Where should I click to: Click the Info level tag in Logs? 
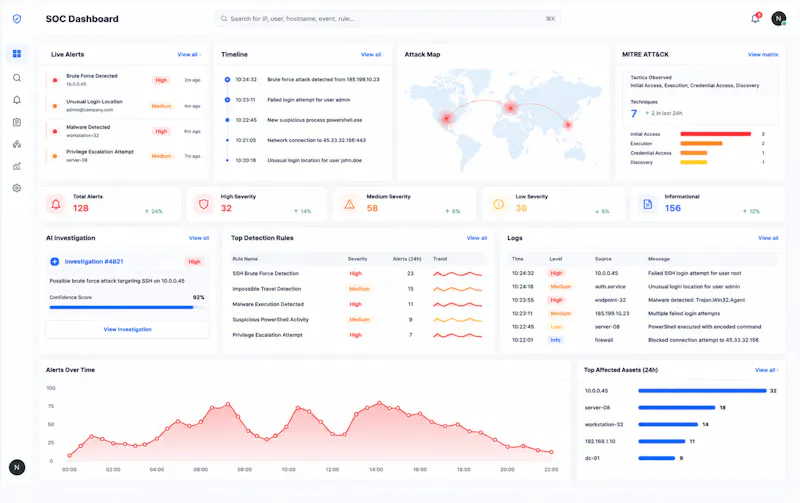(555, 340)
